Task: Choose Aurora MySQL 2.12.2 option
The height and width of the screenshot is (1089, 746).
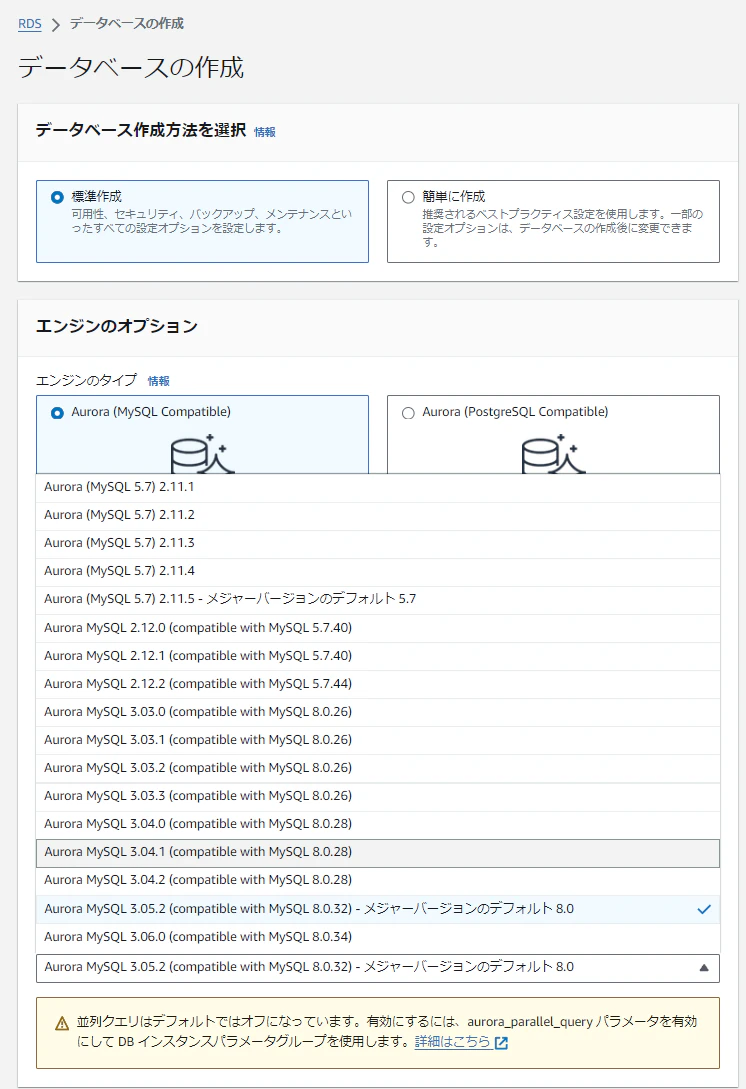Action: (378, 685)
